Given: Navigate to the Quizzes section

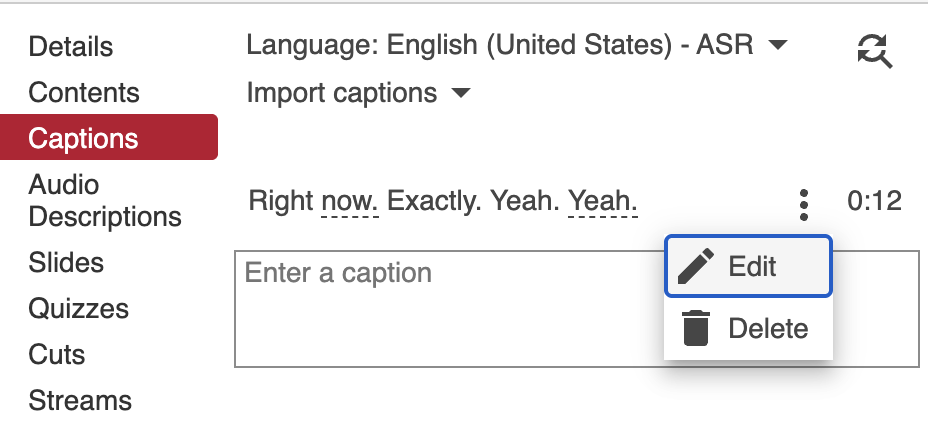Looking at the screenshot, I should (x=76, y=309).
